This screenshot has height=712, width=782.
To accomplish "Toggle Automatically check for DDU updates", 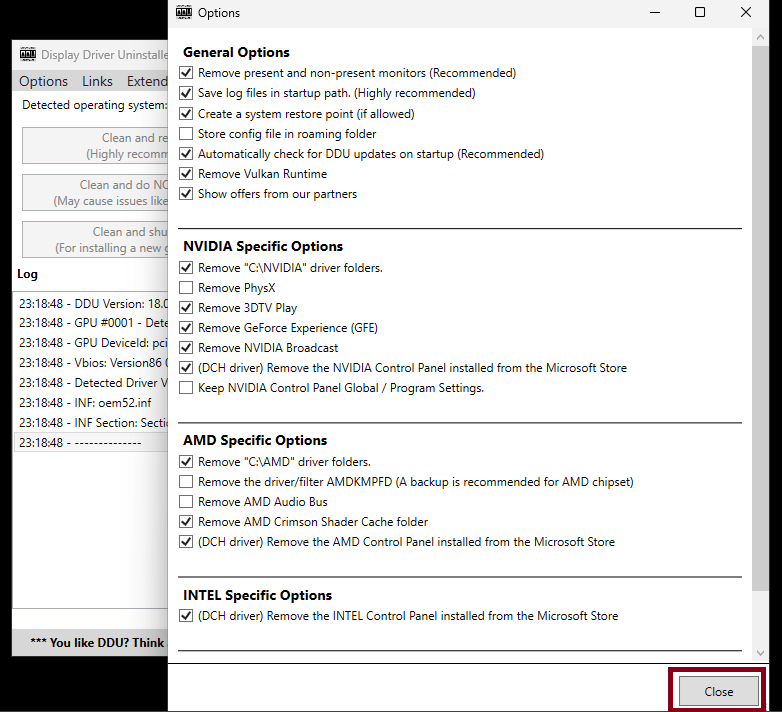I will click(x=186, y=154).
